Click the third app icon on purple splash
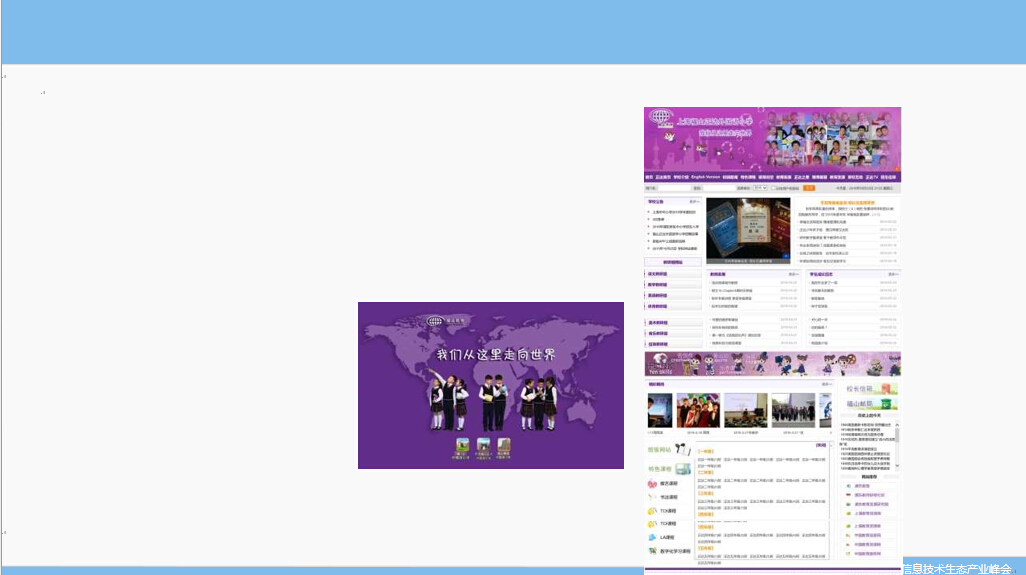The width and height of the screenshot is (1026, 575). (504, 445)
